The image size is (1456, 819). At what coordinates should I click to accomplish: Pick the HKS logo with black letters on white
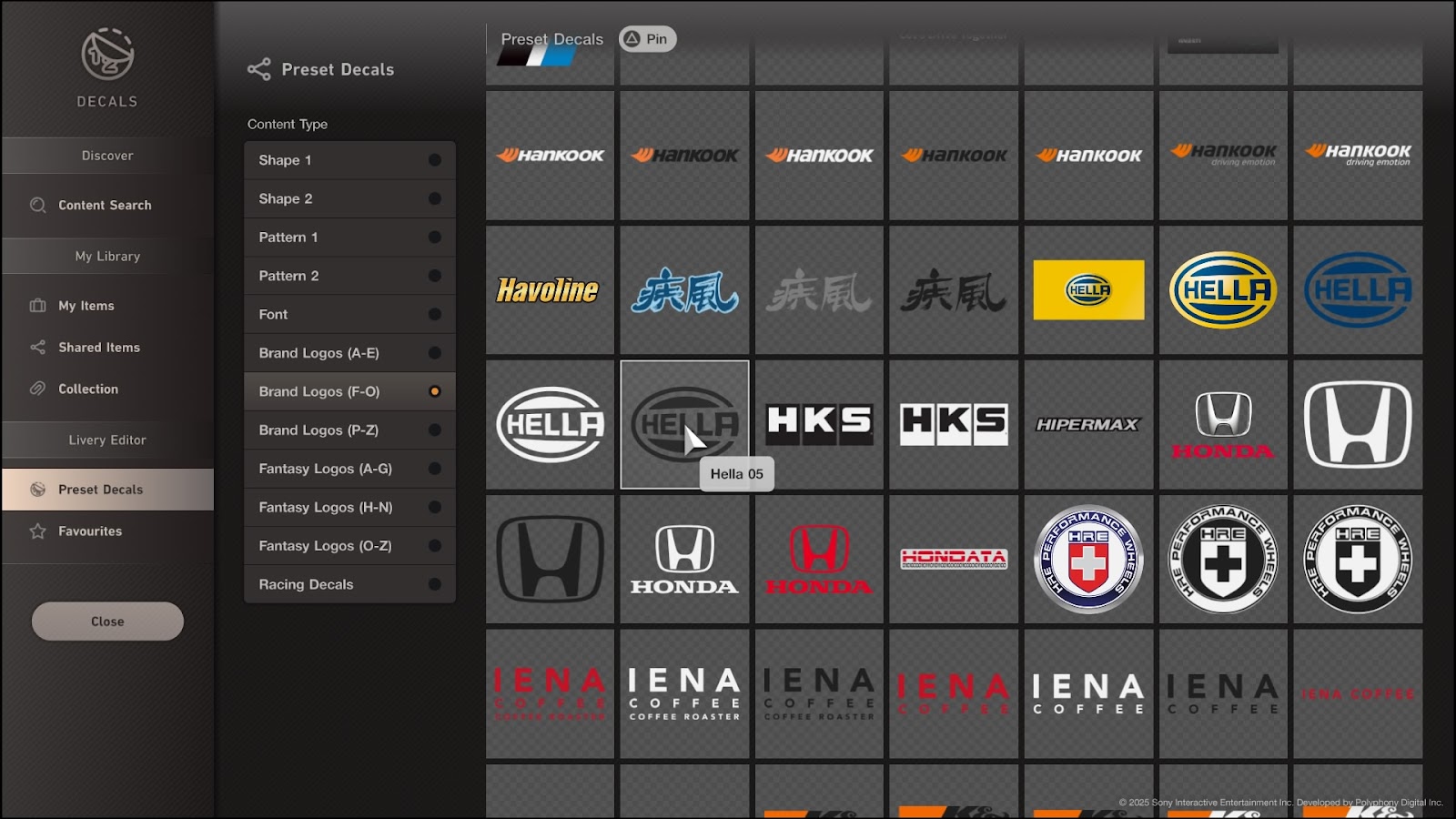954,425
